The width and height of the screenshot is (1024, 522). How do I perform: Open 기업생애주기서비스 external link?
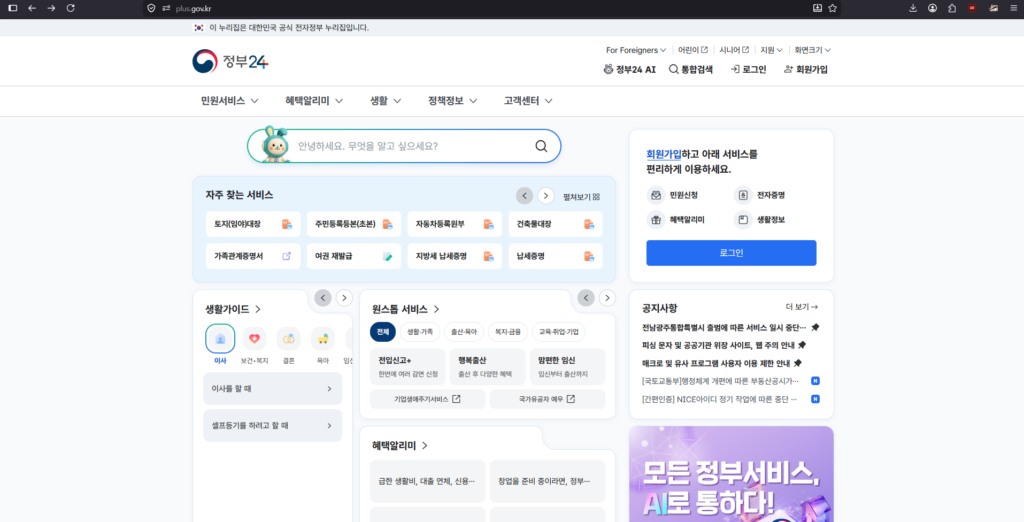[427, 399]
